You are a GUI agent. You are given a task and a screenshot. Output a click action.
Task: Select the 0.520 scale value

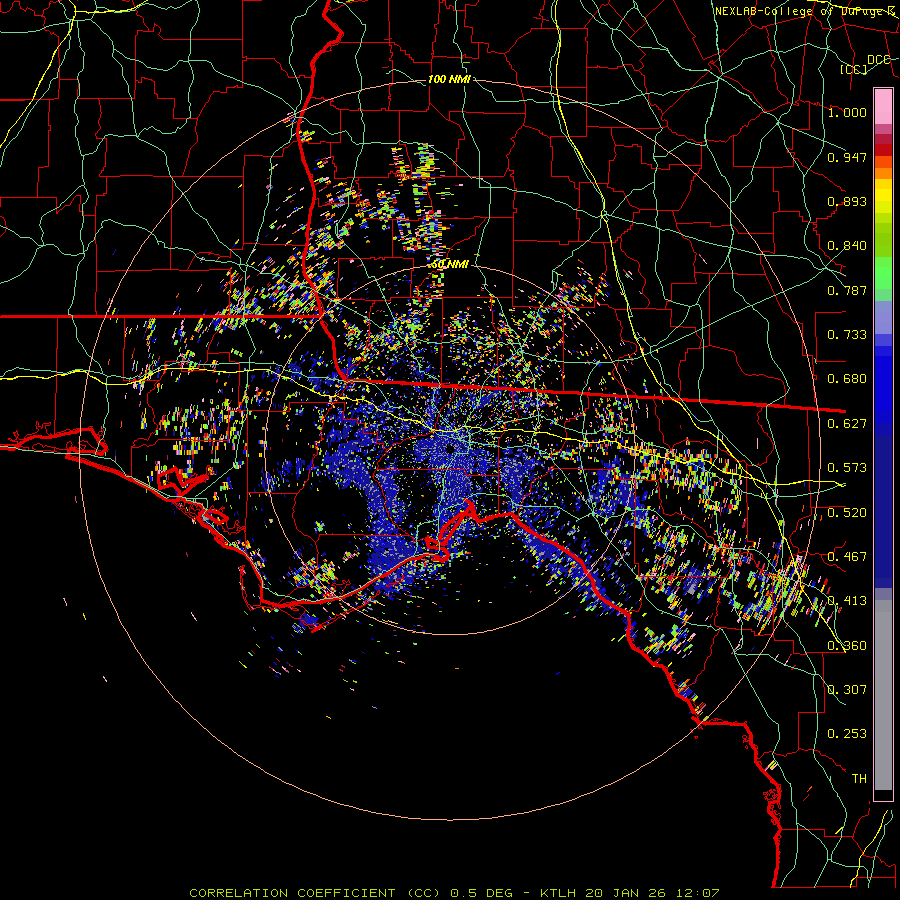pyautogui.click(x=847, y=513)
